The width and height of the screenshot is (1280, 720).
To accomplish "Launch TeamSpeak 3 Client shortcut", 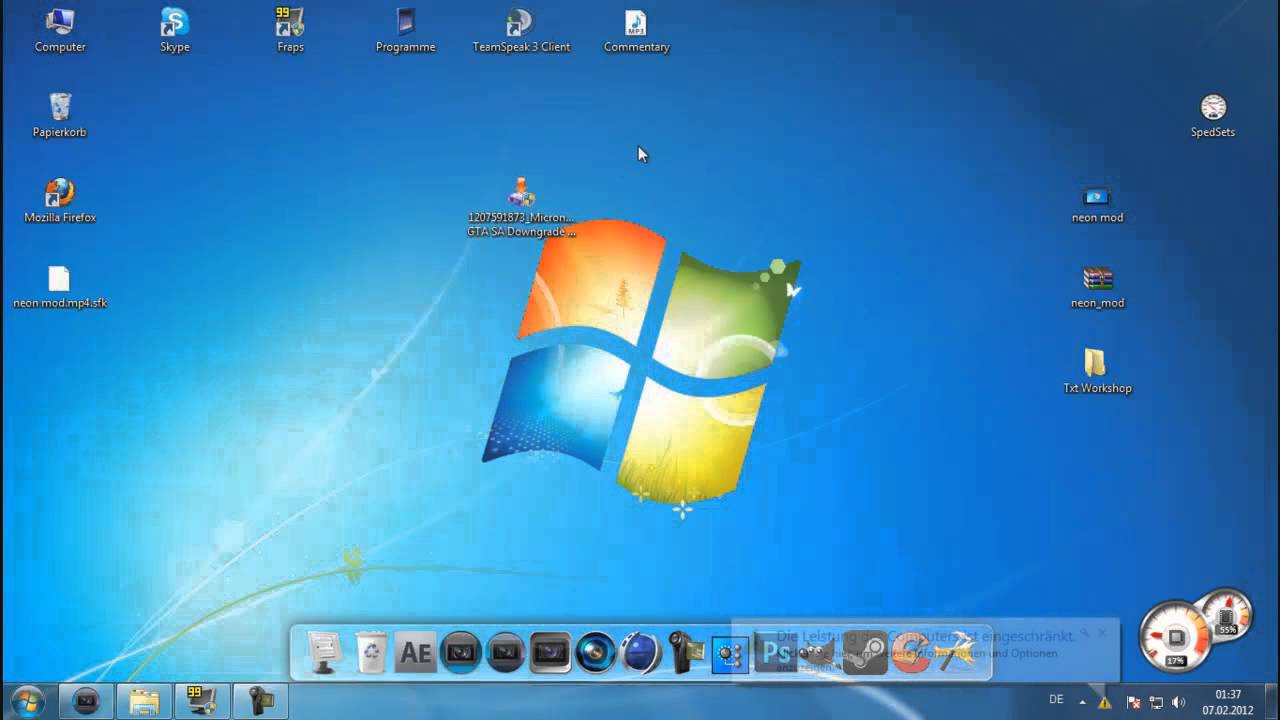I will pos(521,30).
